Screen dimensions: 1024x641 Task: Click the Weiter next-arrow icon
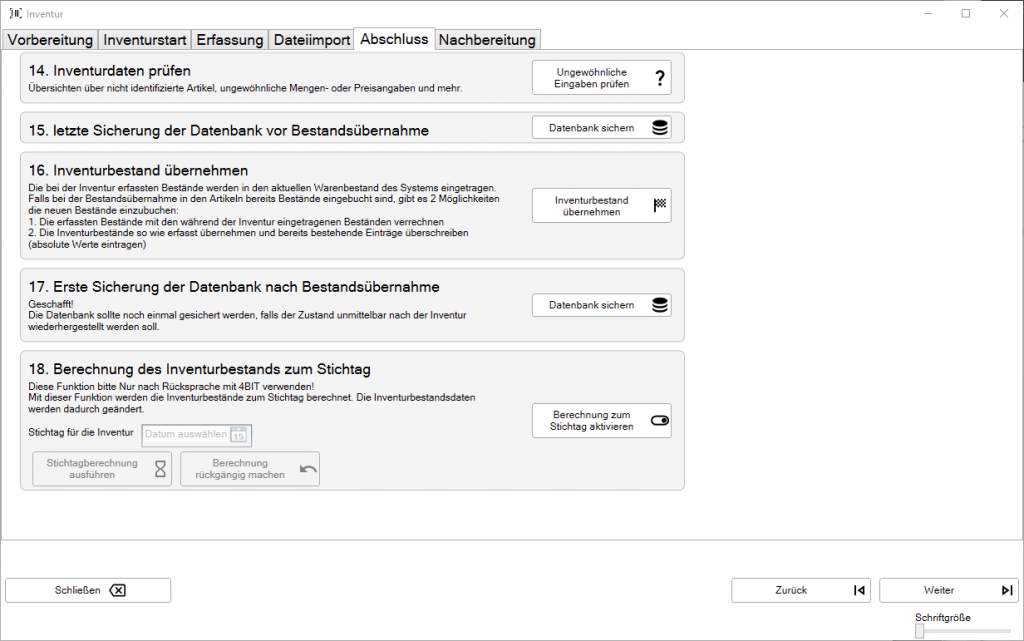point(1007,590)
